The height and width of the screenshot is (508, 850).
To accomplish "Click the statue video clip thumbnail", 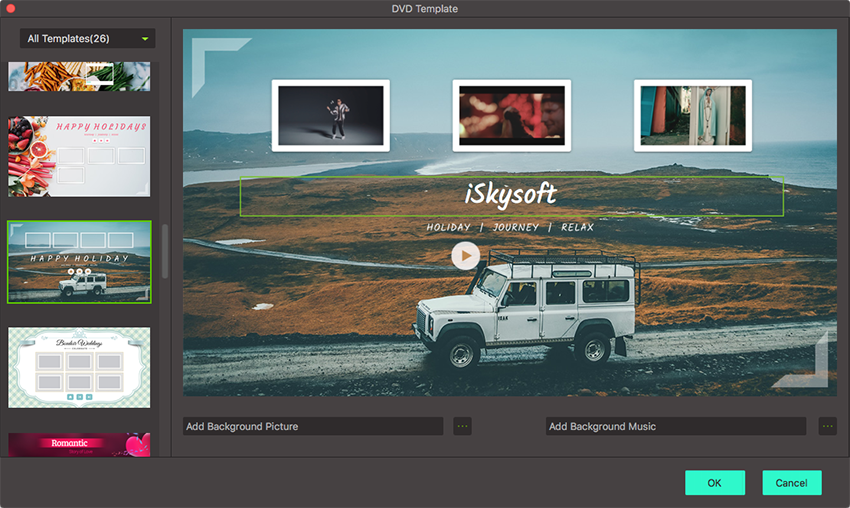I will tap(693, 115).
